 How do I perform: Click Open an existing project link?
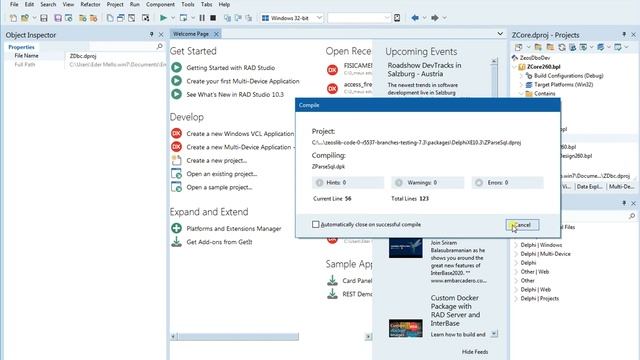click(222, 174)
